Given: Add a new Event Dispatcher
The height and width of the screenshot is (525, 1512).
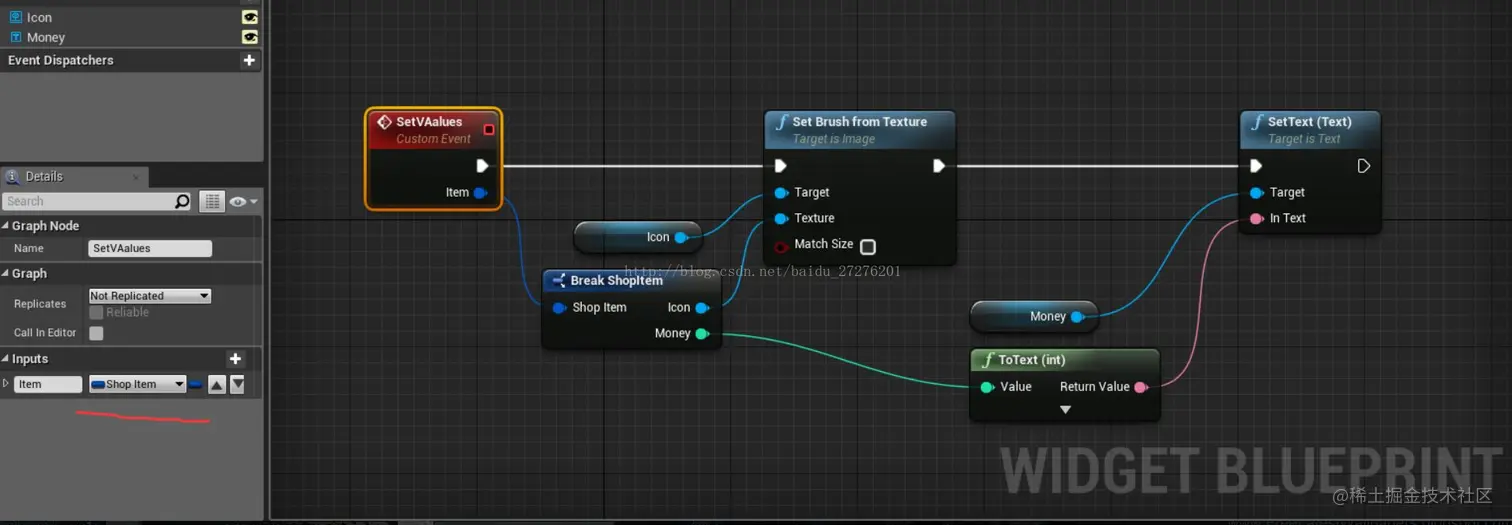Looking at the screenshot, I should (249, 60).
